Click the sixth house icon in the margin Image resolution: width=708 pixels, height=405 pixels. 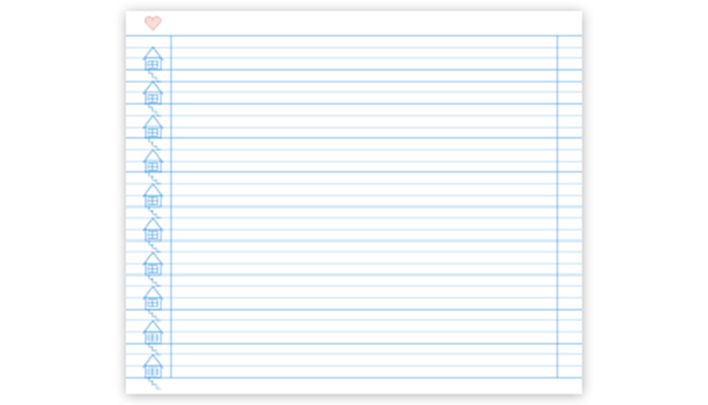pyautogui.click(x=153, y=229)
